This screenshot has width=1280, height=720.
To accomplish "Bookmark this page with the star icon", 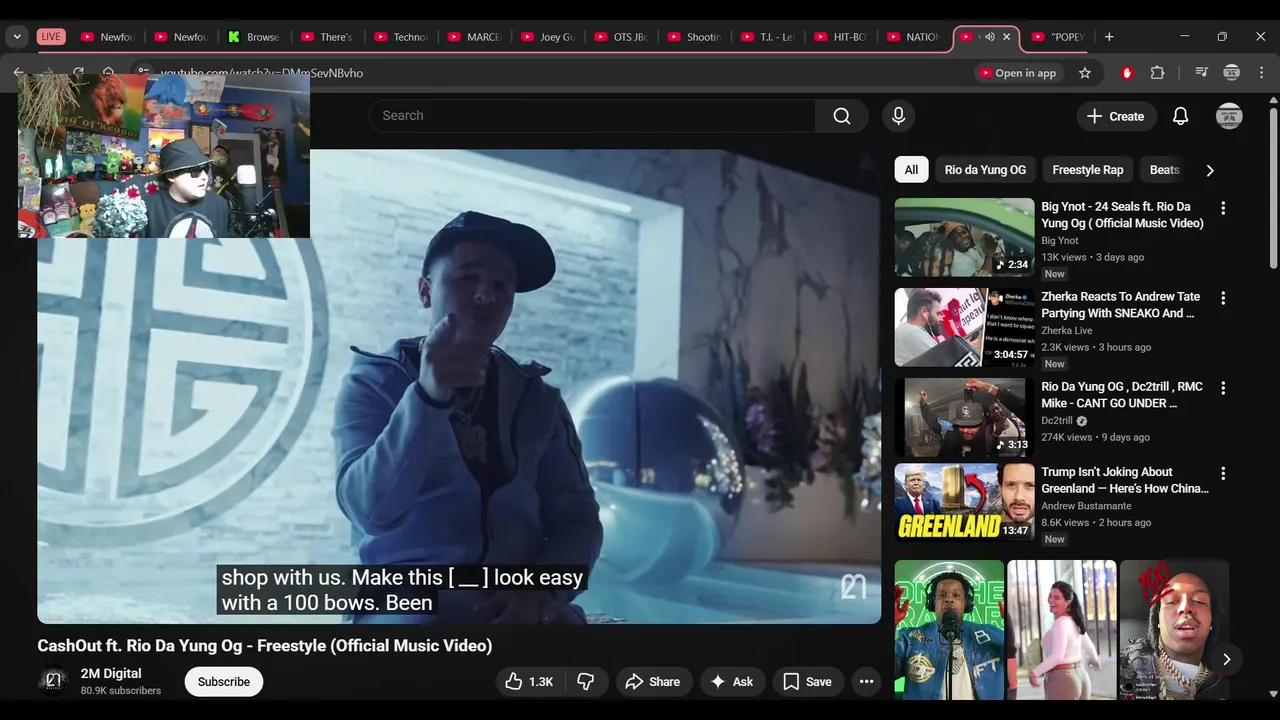I will pyautogui.click(x=1085, y=73).
